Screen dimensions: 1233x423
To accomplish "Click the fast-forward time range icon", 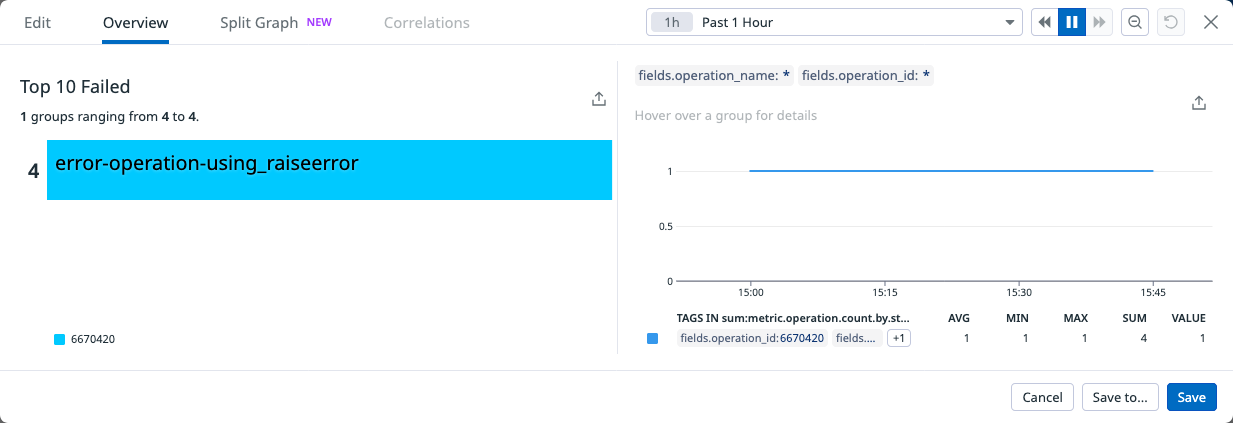I will click(1099, 22).
